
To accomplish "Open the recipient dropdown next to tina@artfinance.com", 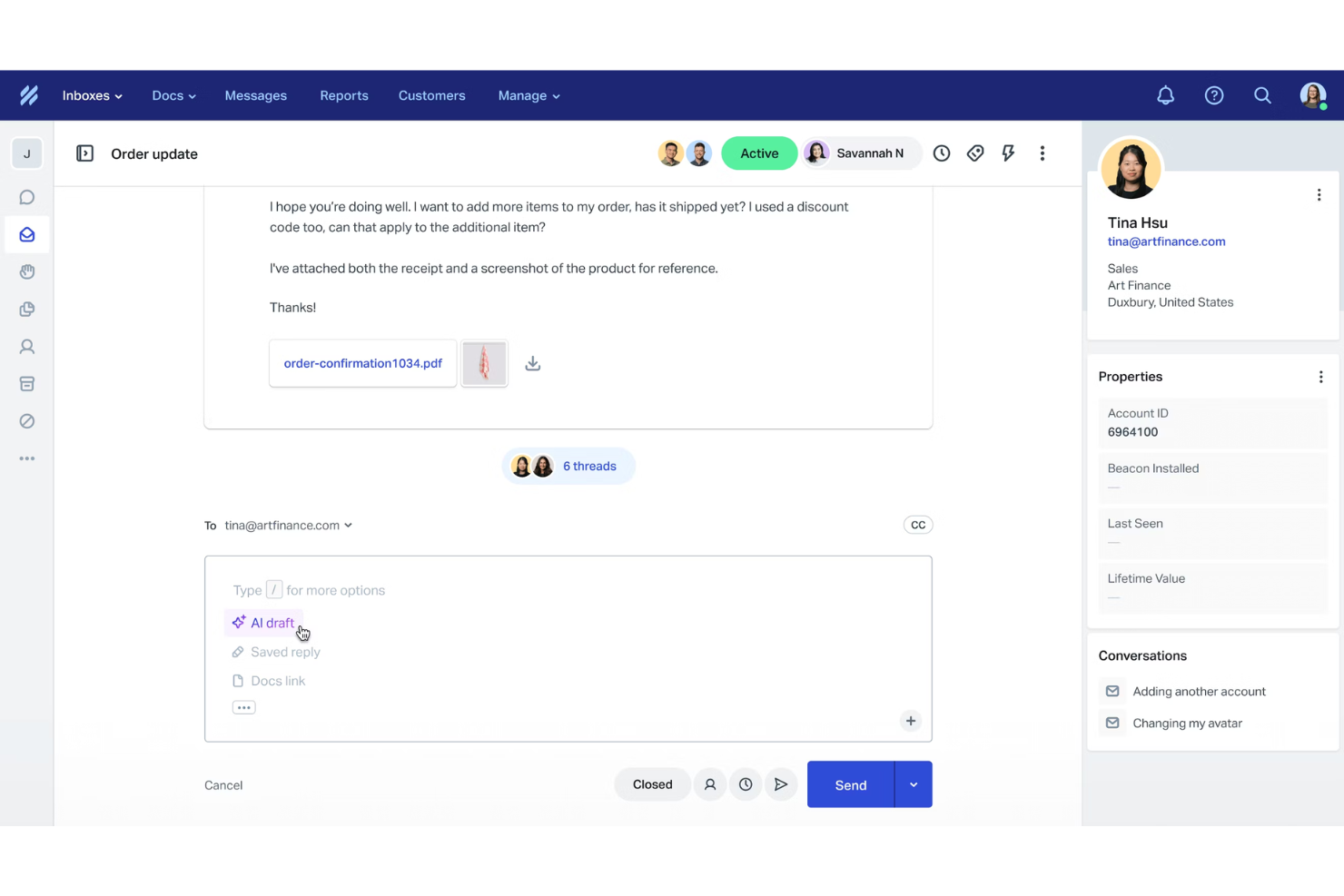I will (349, 525).
